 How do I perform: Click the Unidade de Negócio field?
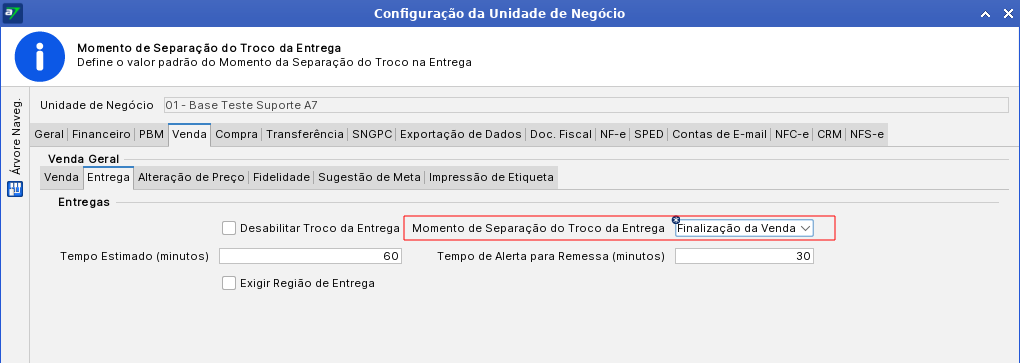point(585,105)
